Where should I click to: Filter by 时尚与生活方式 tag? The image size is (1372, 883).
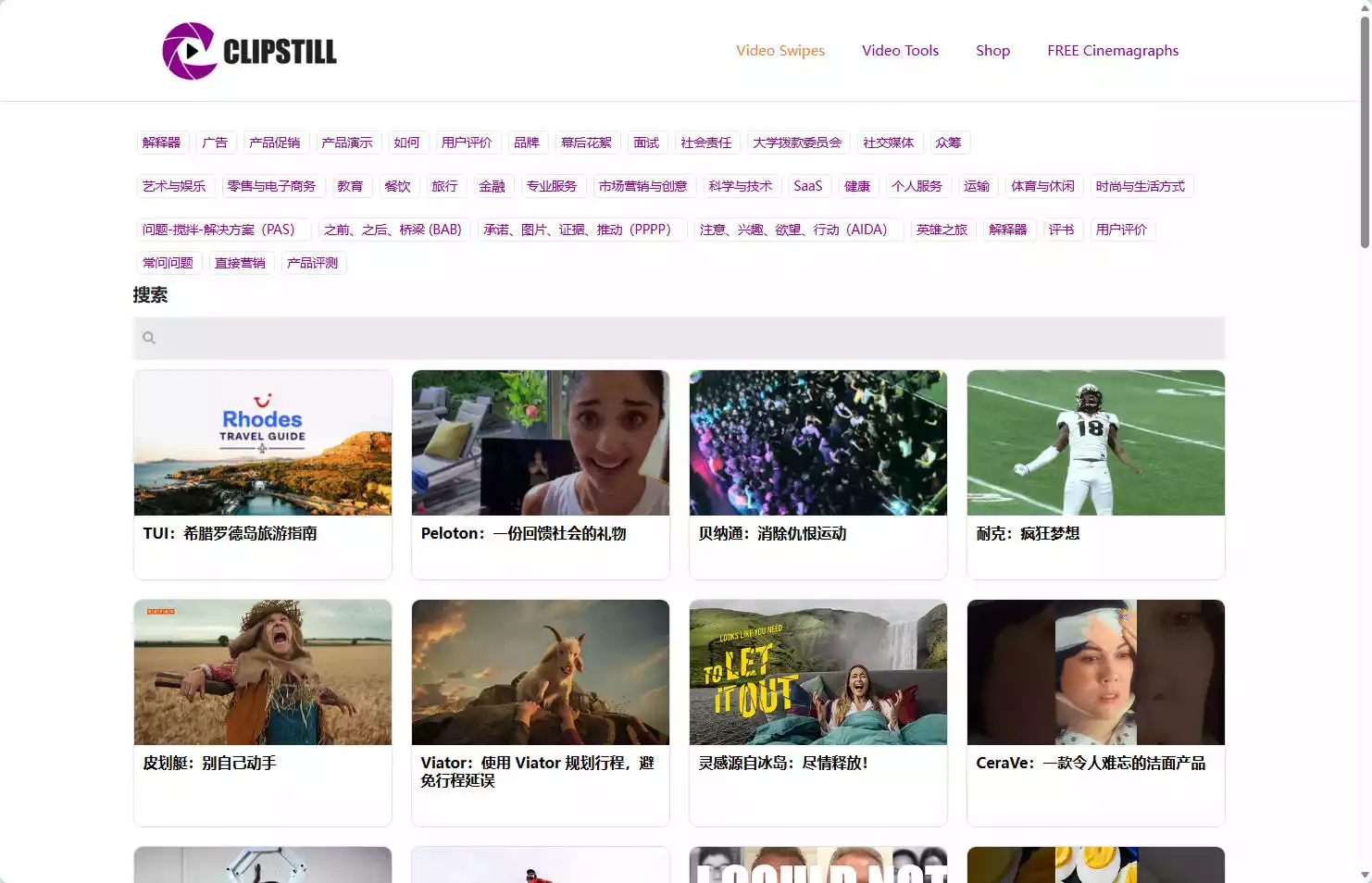[1141, 186]
